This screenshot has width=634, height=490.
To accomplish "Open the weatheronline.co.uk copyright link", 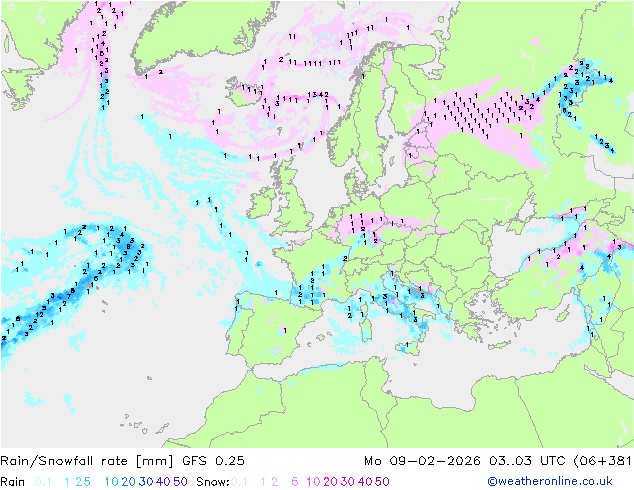I will tap(550, 481).
